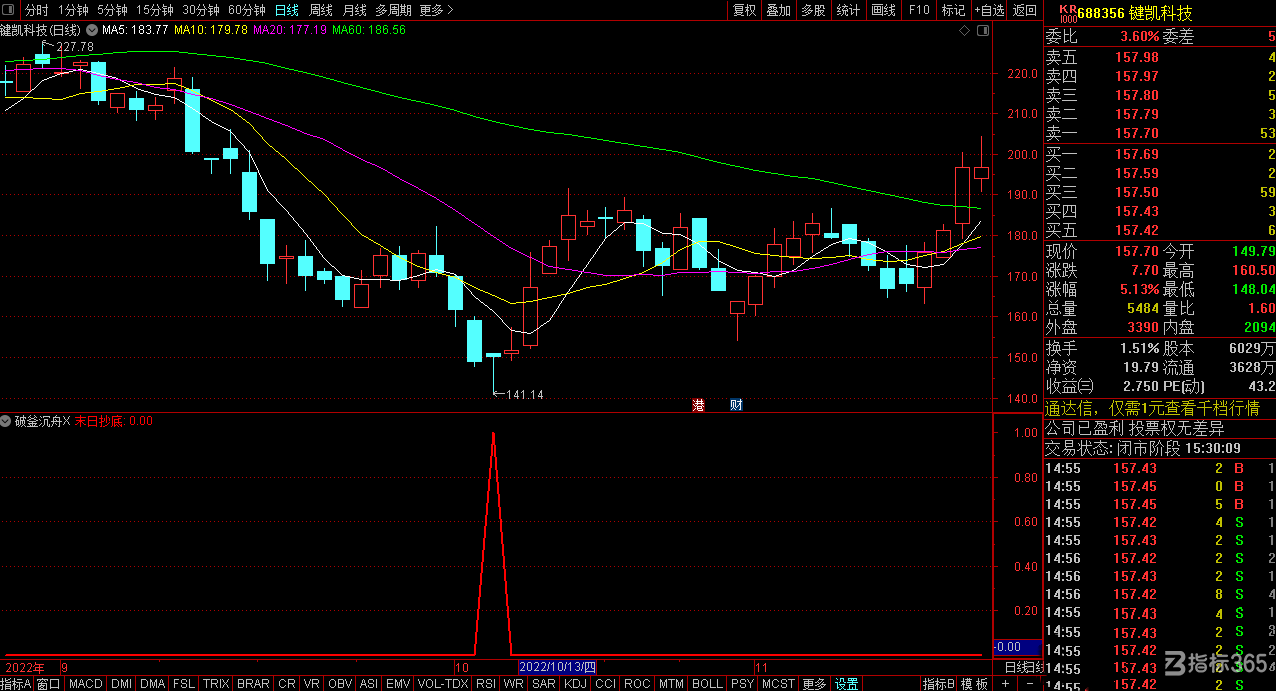Select the 日线 daily period
This screenshot has height=691, width=1276.
click(287, 10)
